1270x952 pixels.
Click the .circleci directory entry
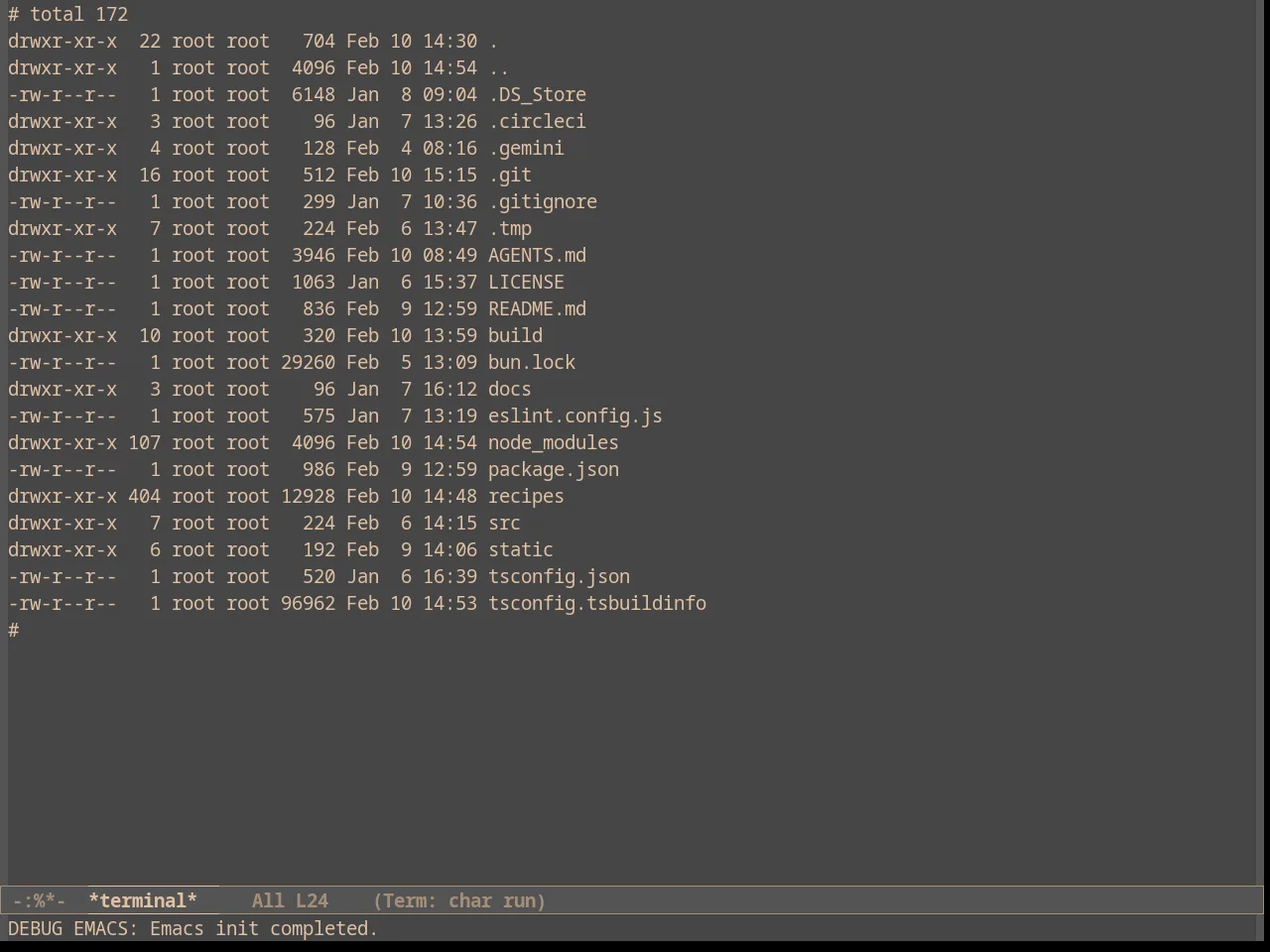[537, 121]
